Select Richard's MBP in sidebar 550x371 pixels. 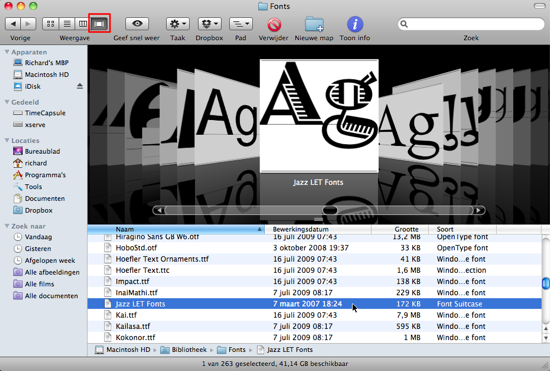coord(41,63)
